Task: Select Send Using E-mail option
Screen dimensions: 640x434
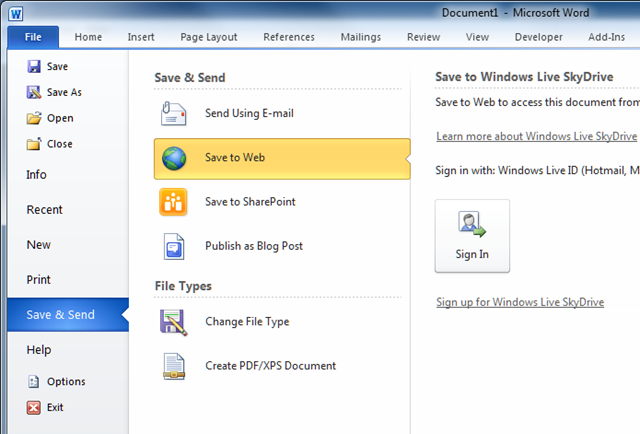Action: click(282, 114)
